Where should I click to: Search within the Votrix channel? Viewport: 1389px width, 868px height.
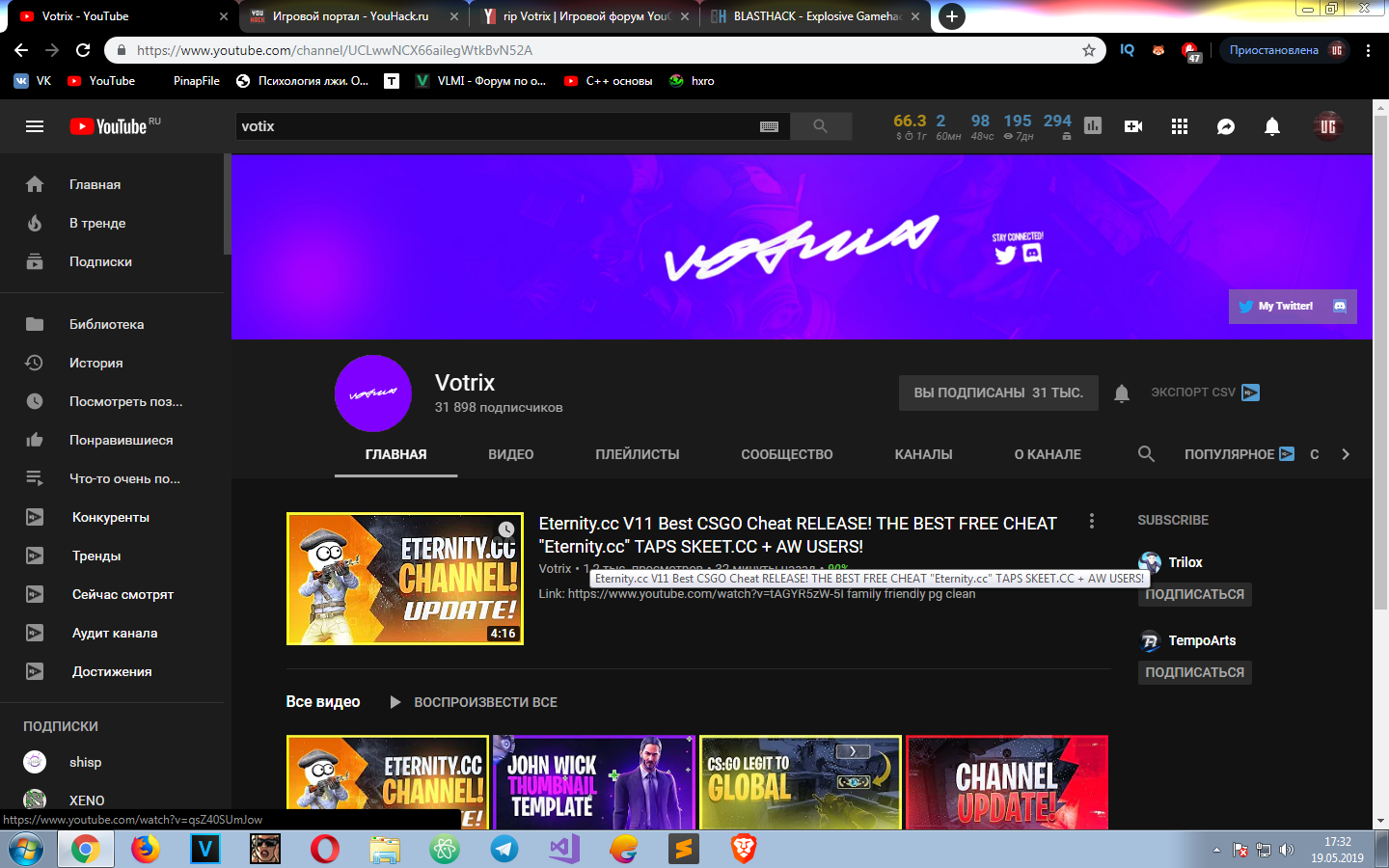click(x=1146, y=454)
